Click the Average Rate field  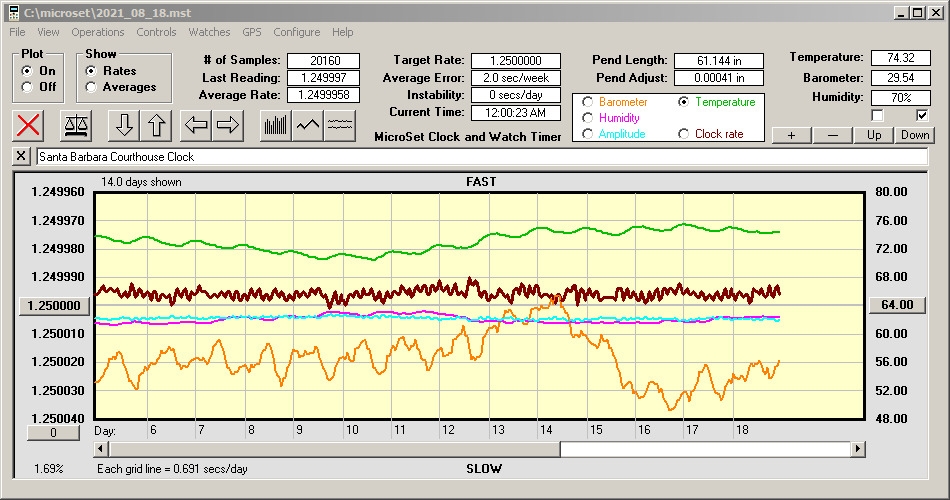324,95
